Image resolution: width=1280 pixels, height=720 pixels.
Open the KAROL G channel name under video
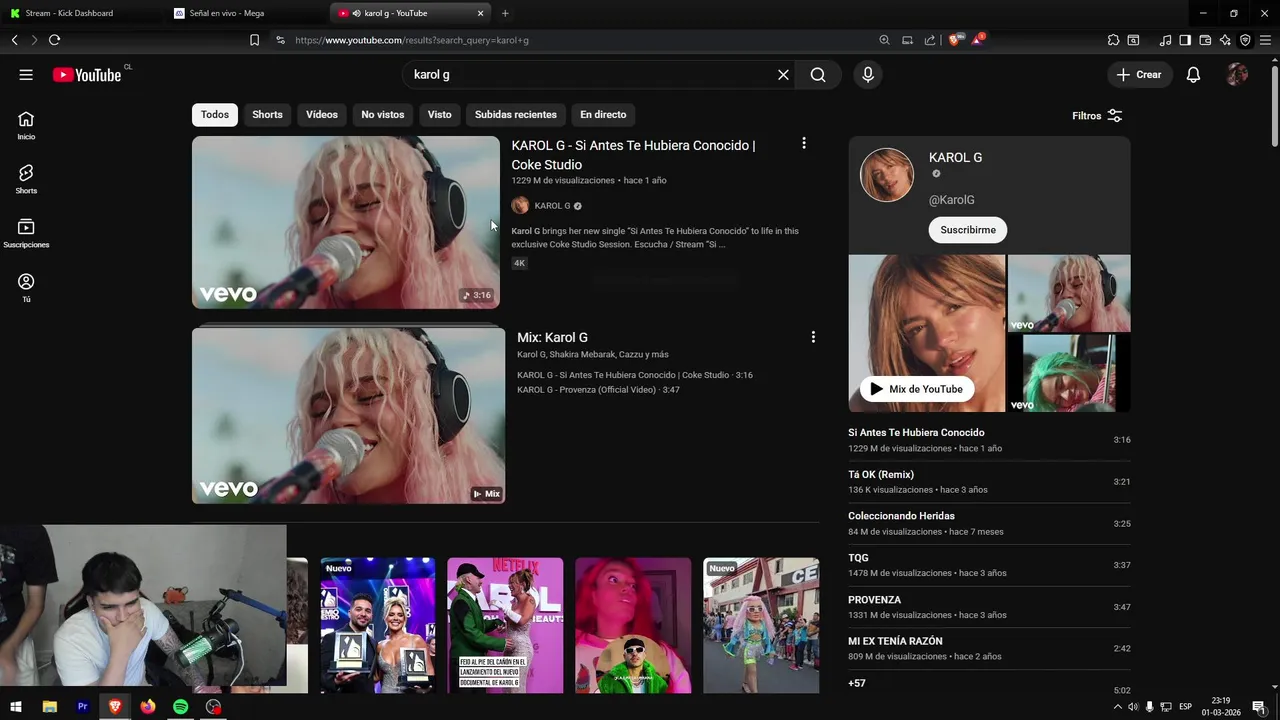552,206
